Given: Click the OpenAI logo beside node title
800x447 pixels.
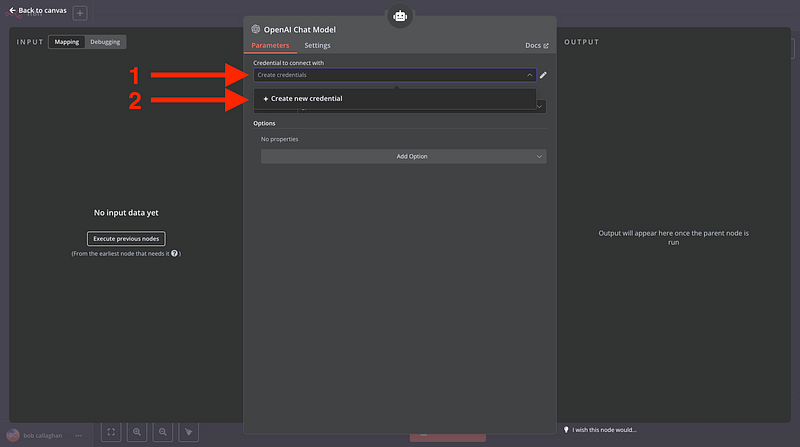Looking at the screenshot, I should coord(256,30).
